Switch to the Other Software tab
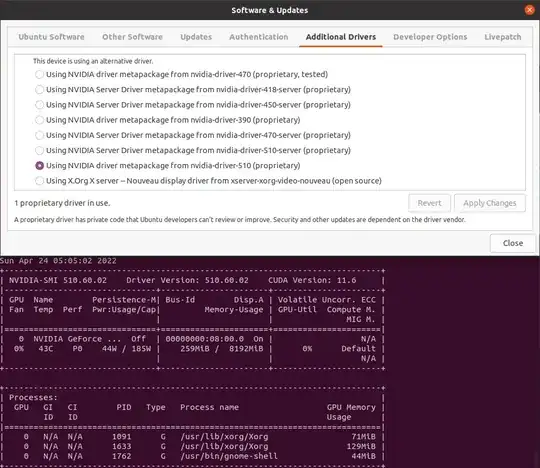This screenshot has height=468, width=540. pos(132,37)
